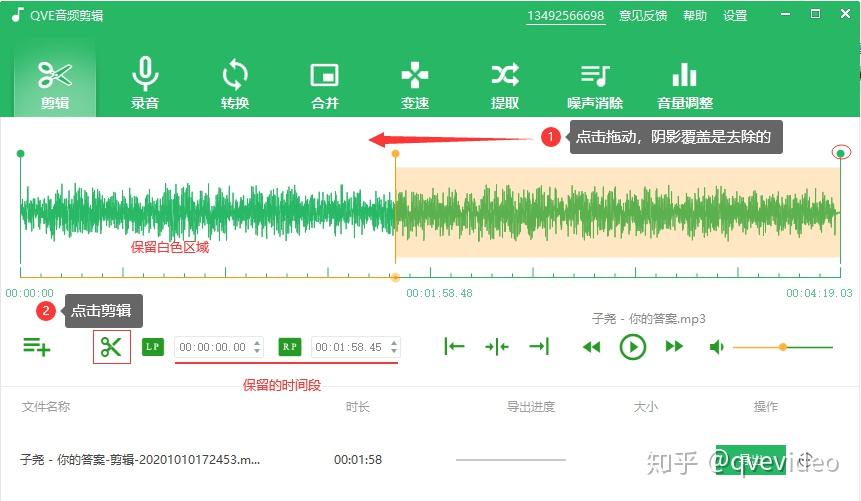The image size is (861, 501).
Task: Click the orange marker on the timeline ruler
Action: coord(395,277)
